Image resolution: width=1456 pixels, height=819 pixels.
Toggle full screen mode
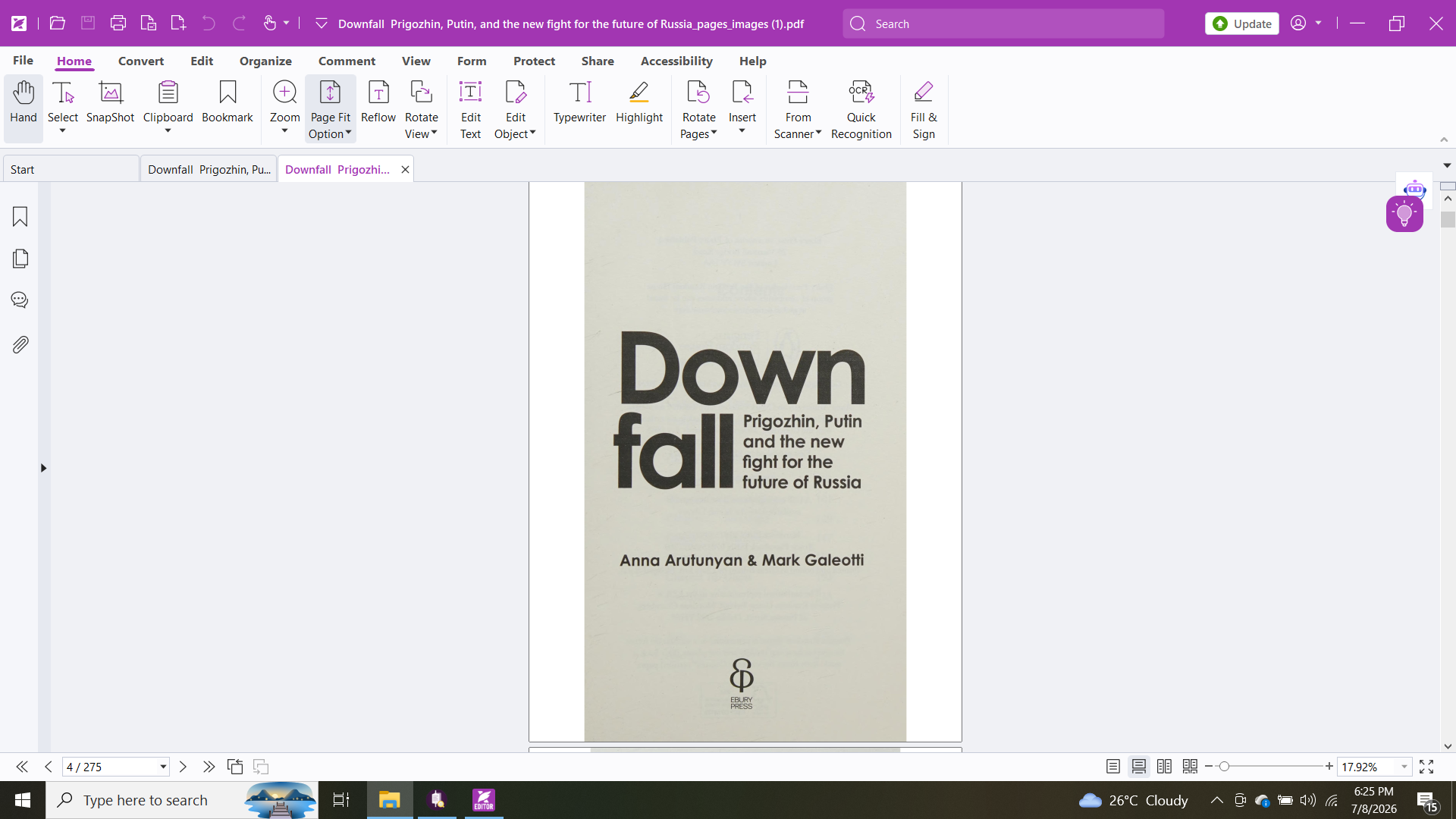(x=1426, y=767)
